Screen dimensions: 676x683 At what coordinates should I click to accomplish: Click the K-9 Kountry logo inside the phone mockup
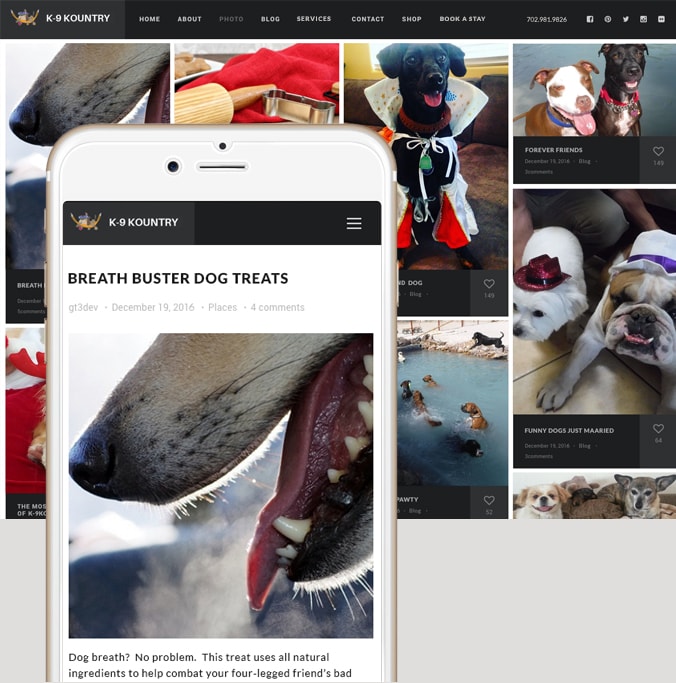[x=125, y=222]
